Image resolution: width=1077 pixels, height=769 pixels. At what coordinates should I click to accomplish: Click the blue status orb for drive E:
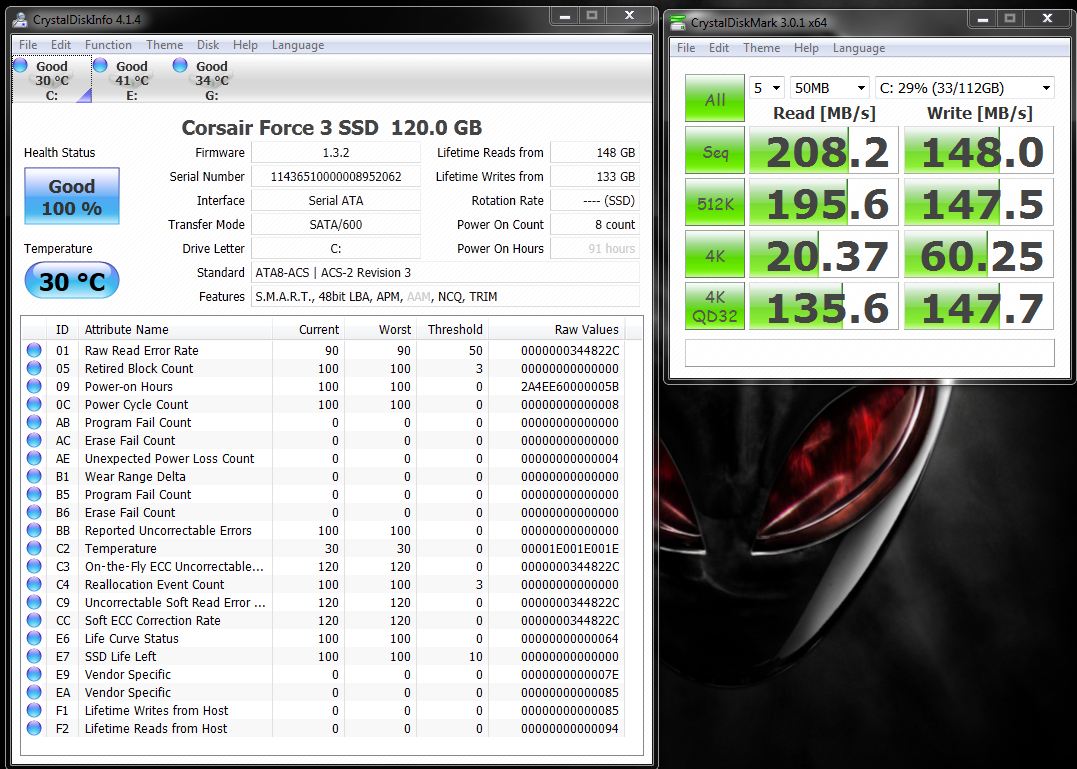pyautogui.click(x=100, y=65)
